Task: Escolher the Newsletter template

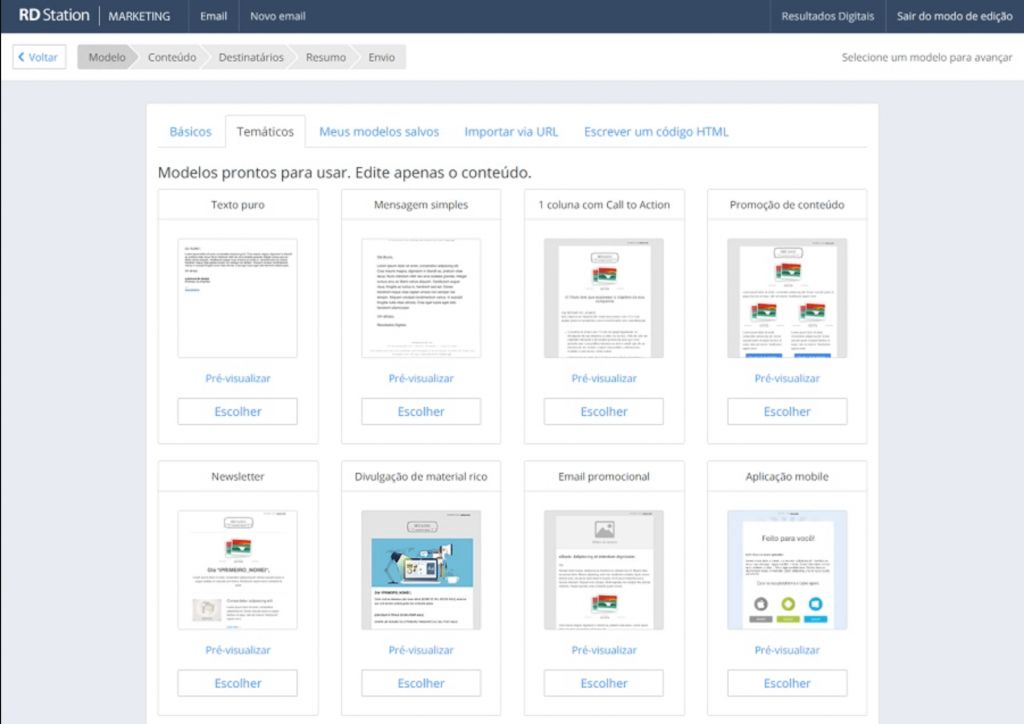Action: (x=238, y=683)
